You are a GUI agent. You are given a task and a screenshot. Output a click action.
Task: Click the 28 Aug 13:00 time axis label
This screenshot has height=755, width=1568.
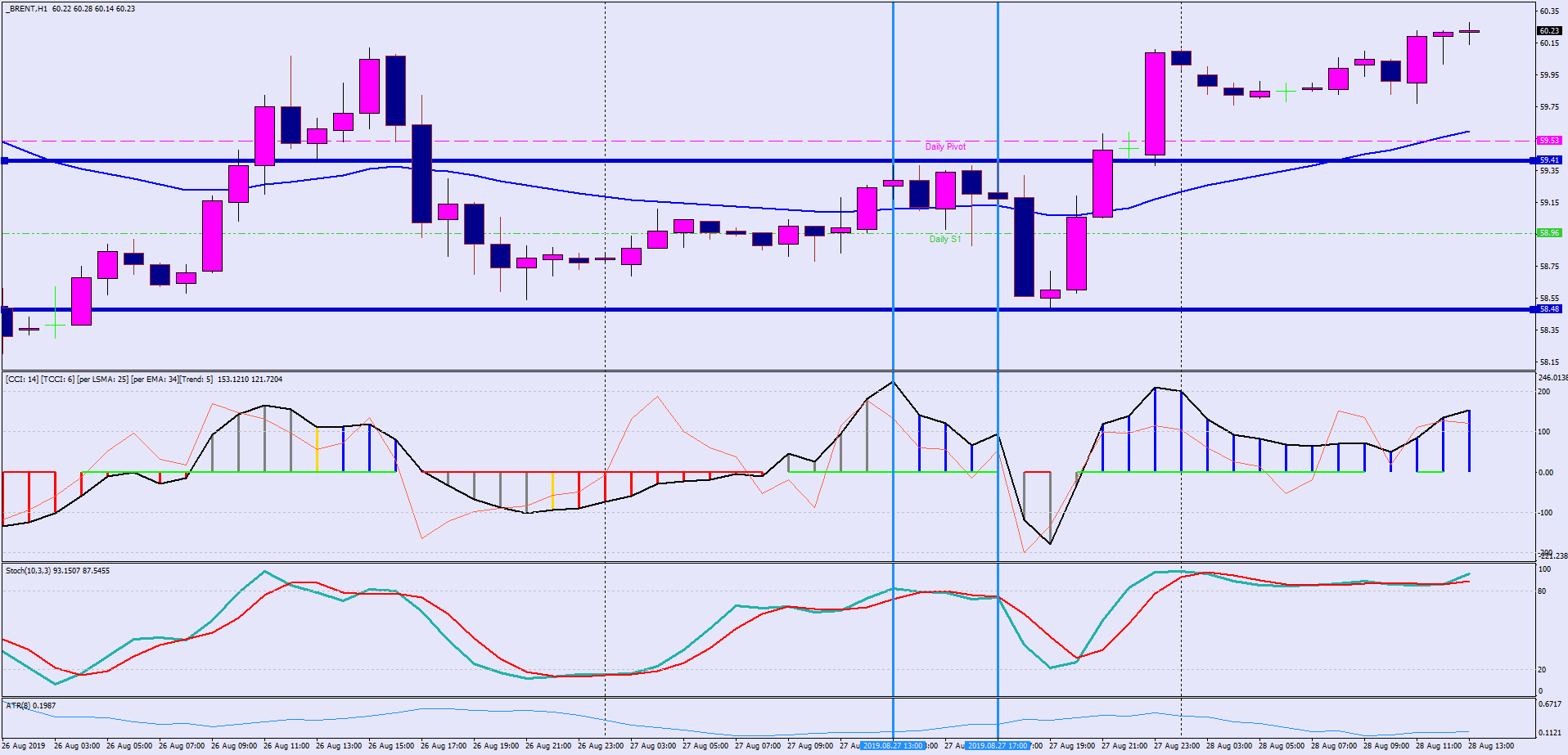pyautogui.click(x=1491, y=746)
